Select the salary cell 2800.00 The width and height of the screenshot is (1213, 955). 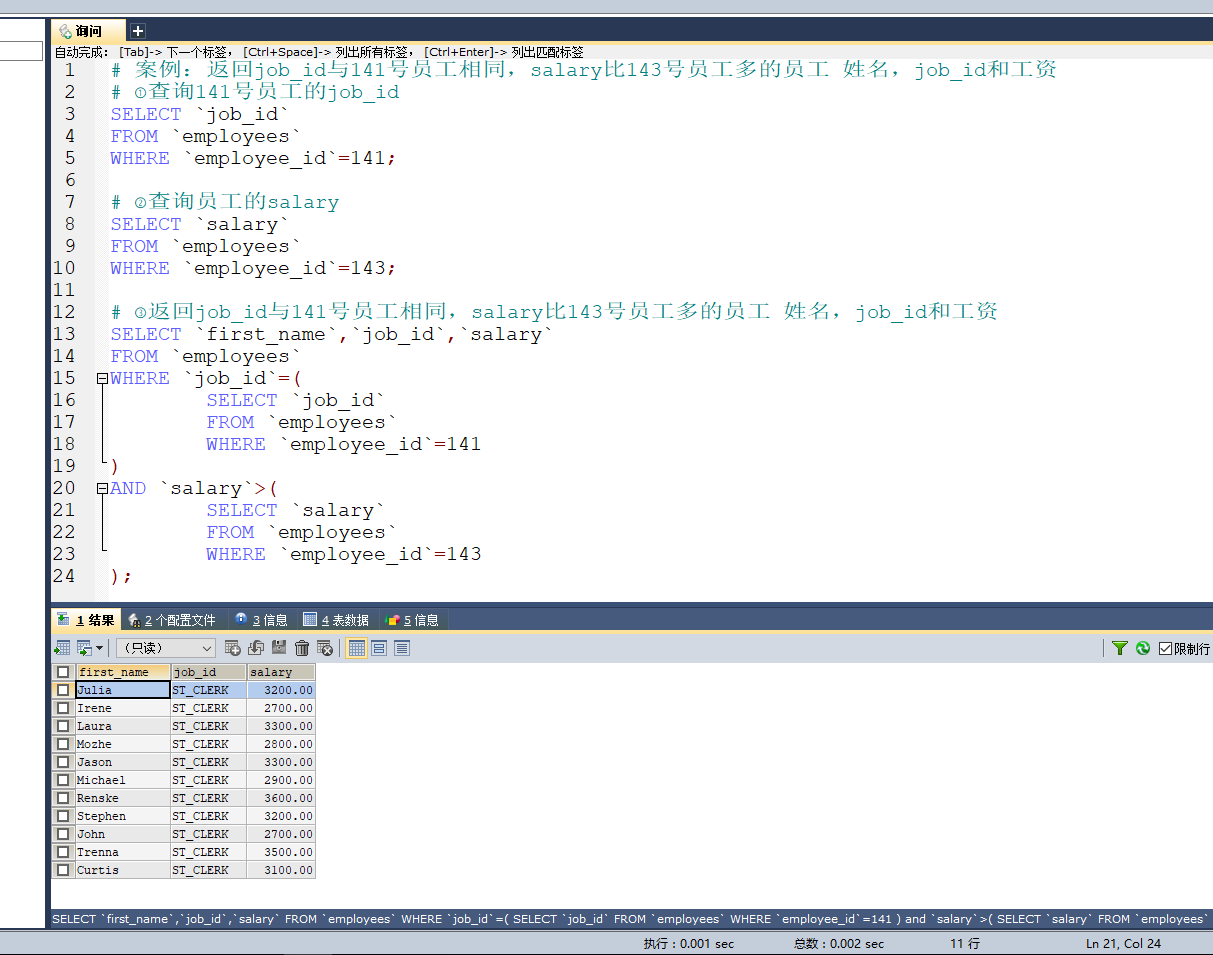coord(281,744)
